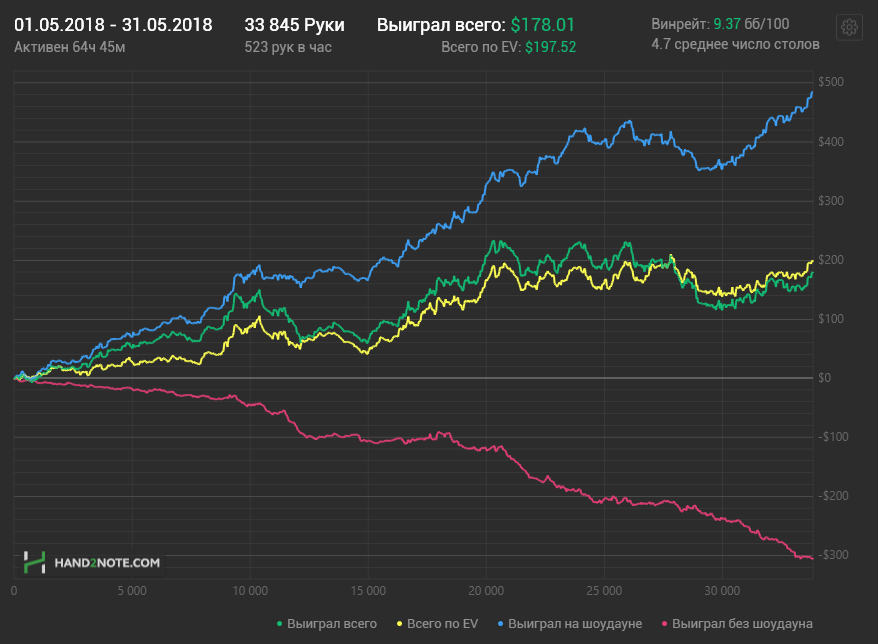Click the pink dot legend marker
The width and height of the screenshot is (878, 644).
coord(665,624)
